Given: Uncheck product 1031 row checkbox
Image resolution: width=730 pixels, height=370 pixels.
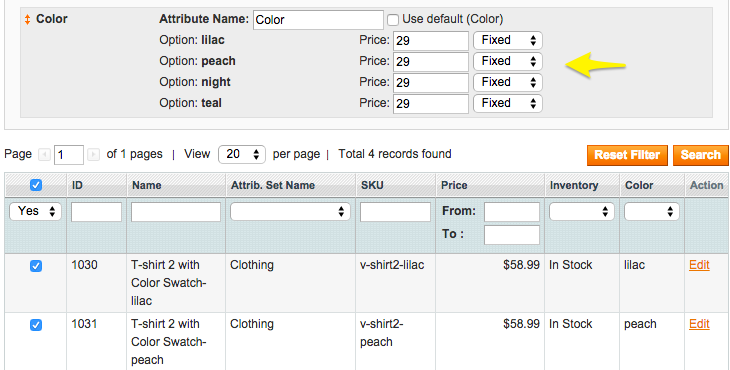Looking at the screenshot, I should (x=36, y=325).
